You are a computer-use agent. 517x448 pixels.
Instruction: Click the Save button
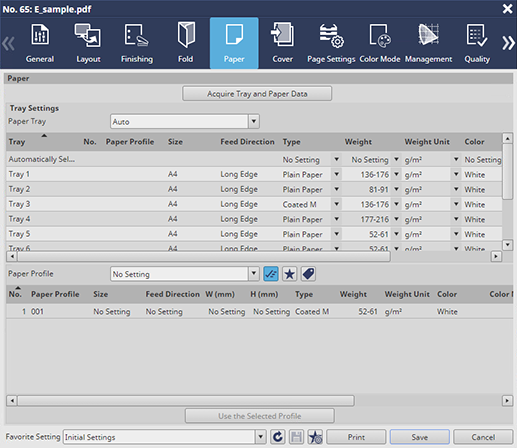click(x=419, y=437)
